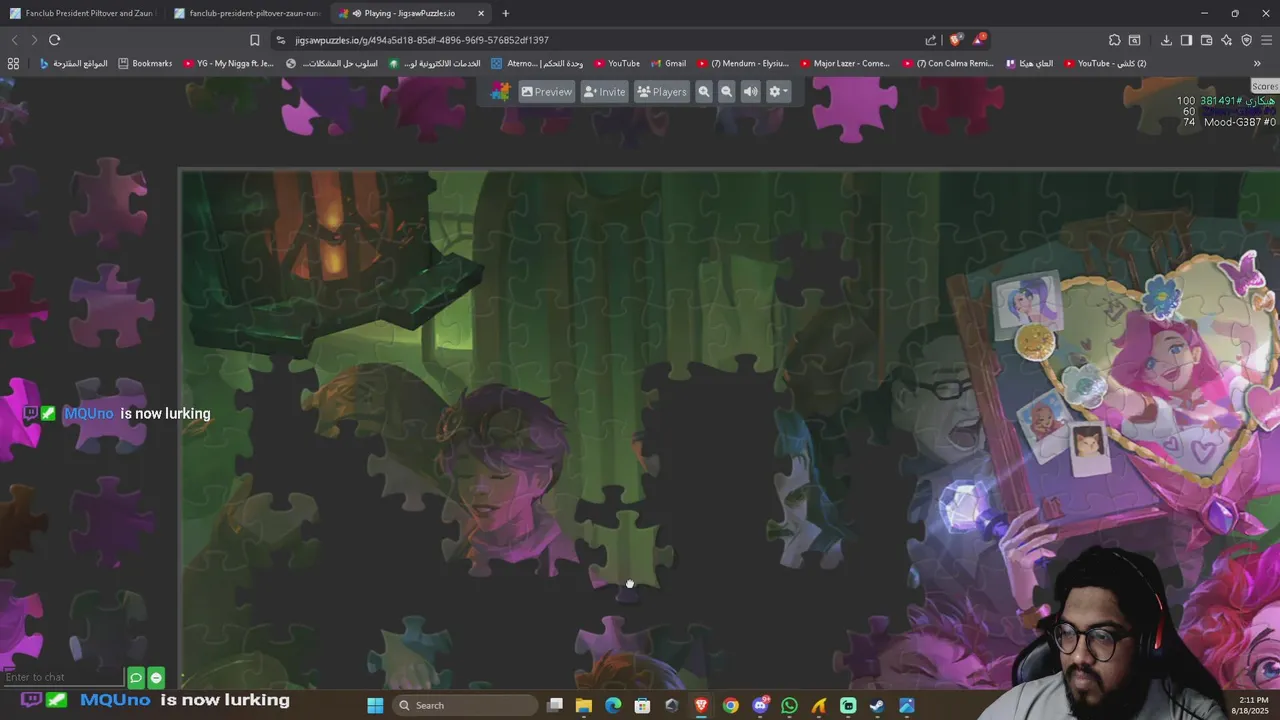1280x720 pixels.
Task: Open File Explorer from taskbar
Action: coord(584,705)
